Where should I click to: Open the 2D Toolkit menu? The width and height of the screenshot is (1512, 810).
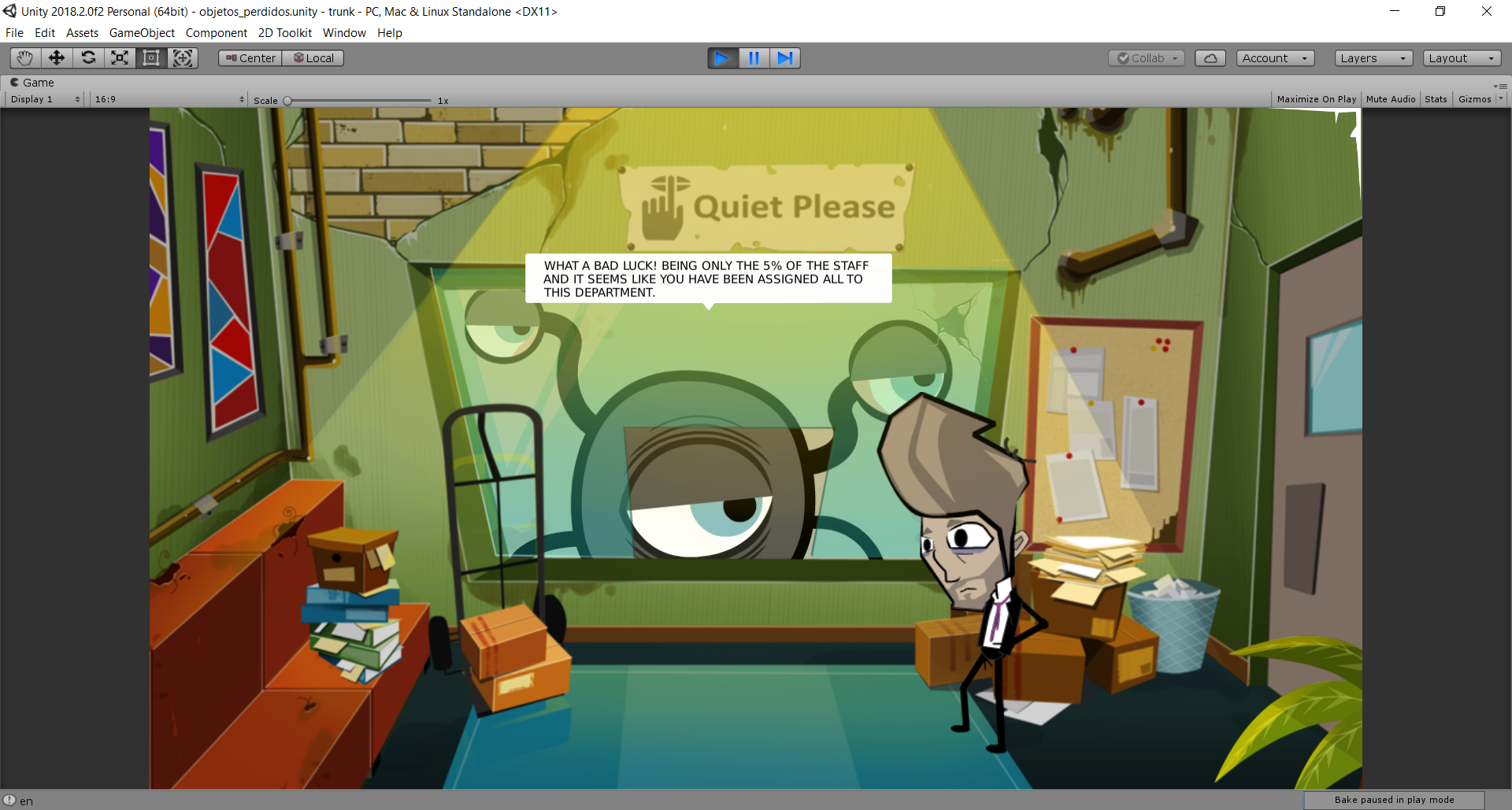pyautogui.click(x=285, y=33)
